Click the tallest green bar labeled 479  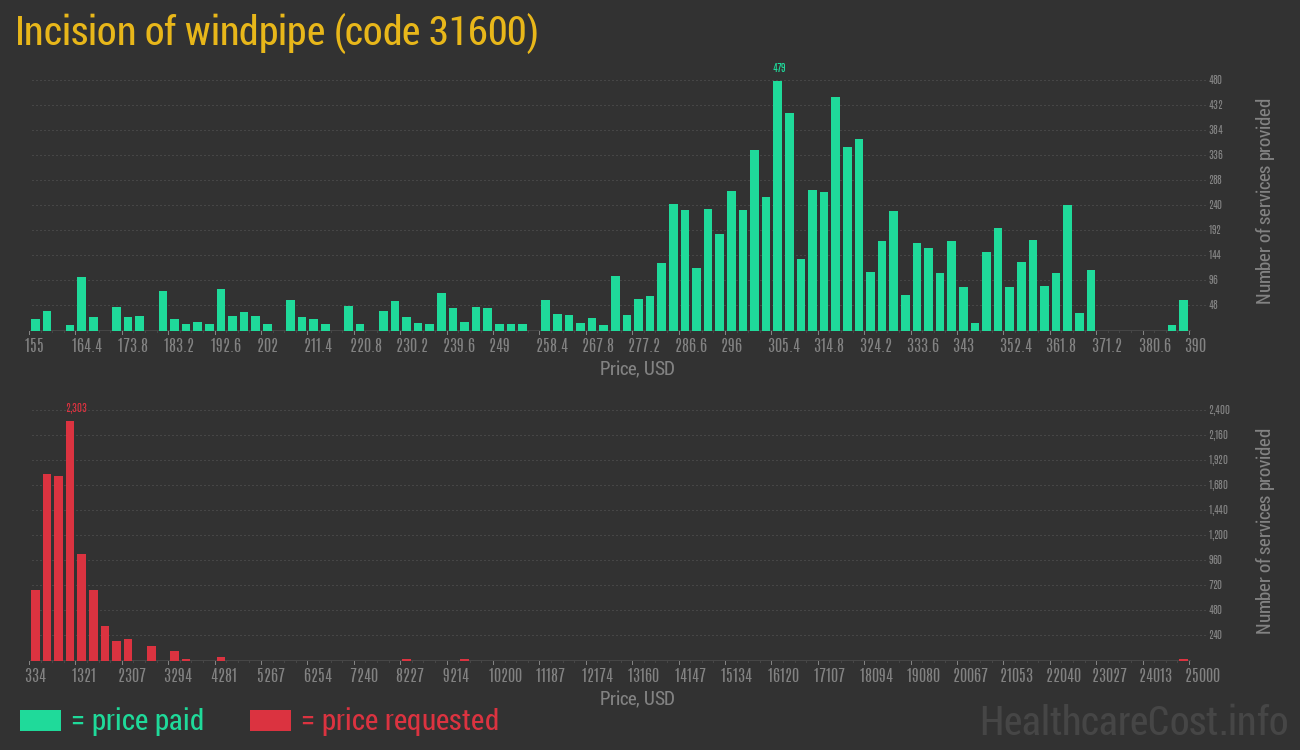(778, 205)
